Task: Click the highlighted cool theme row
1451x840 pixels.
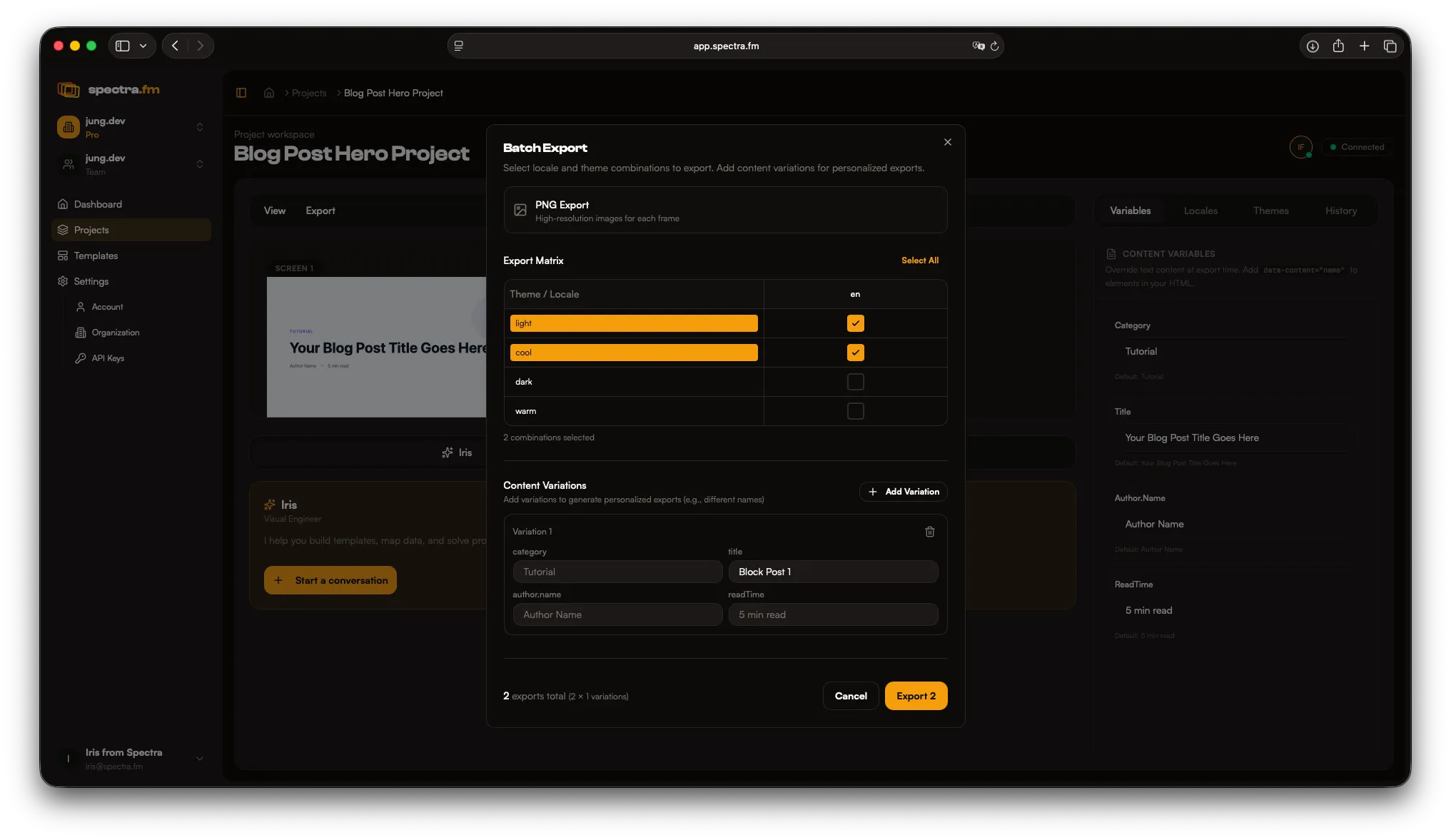Action: point(633,352)
